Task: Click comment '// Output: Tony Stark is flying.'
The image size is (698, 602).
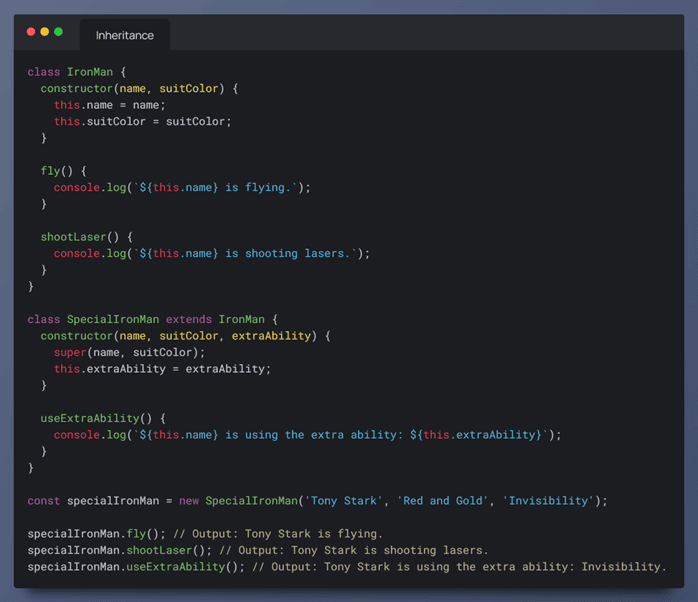Action: coord(278,534)
